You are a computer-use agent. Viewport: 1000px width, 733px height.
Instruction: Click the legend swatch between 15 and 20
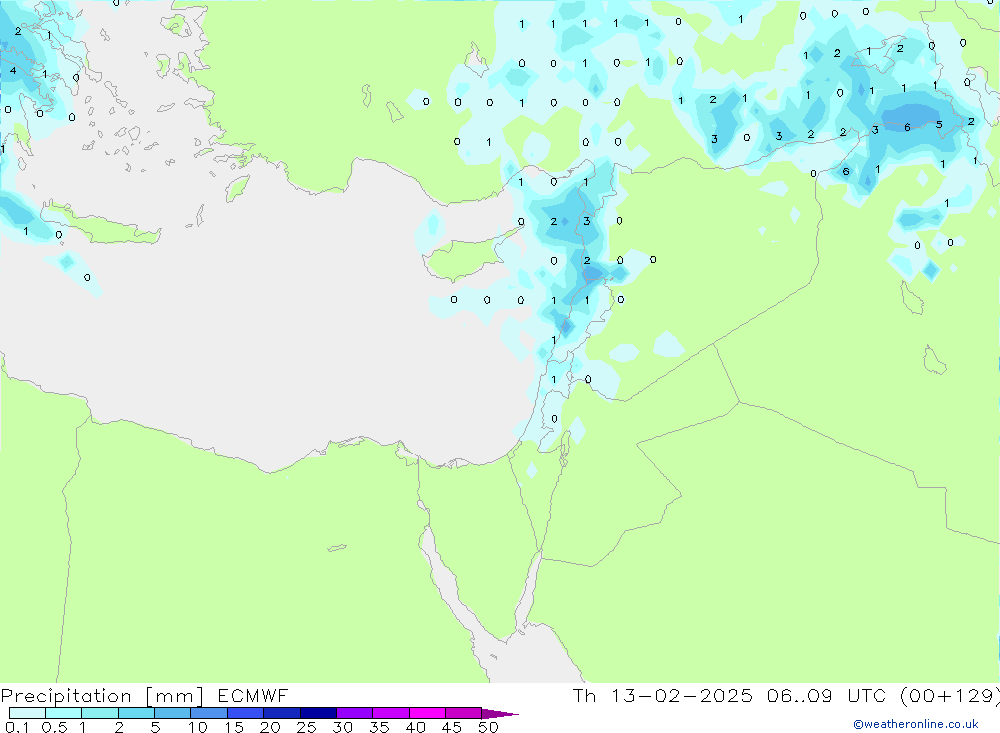point(246,713)
